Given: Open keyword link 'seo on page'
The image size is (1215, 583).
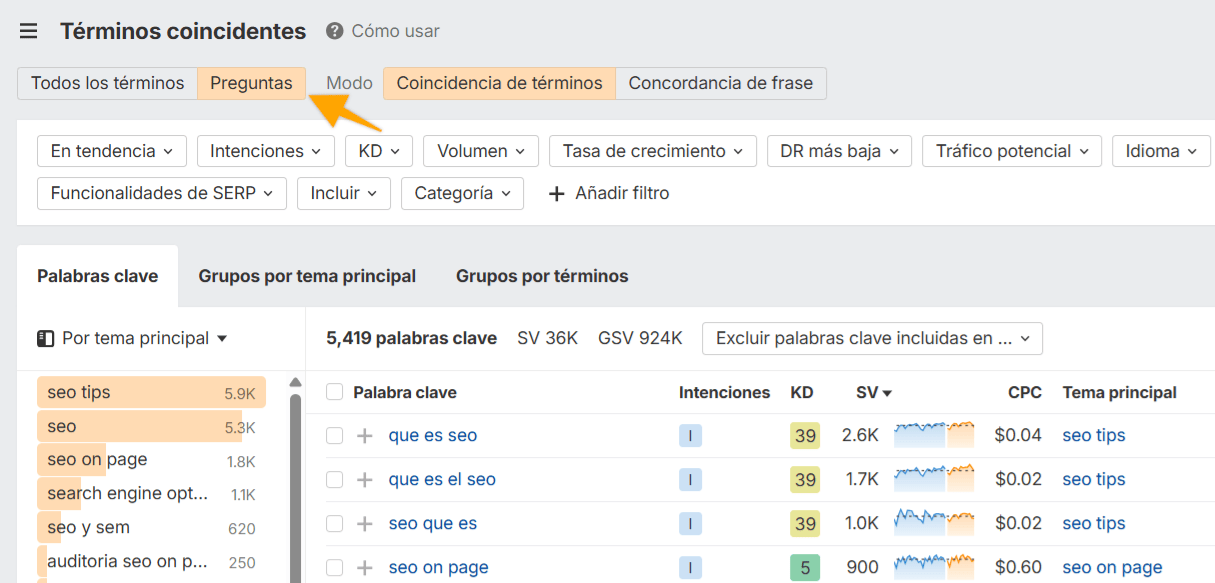Looking at the screenshot, I should pos(439,568).
